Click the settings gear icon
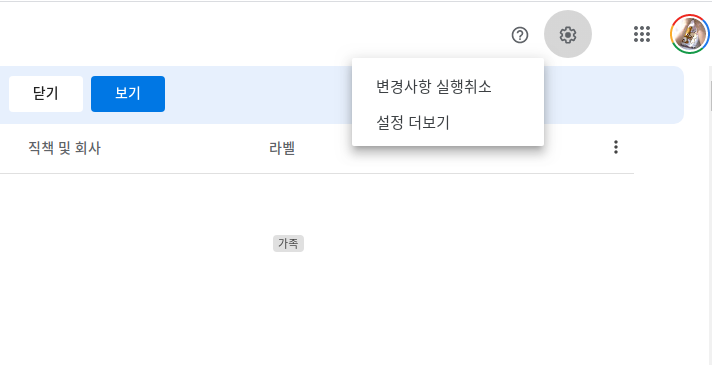 tap(568, 34)
